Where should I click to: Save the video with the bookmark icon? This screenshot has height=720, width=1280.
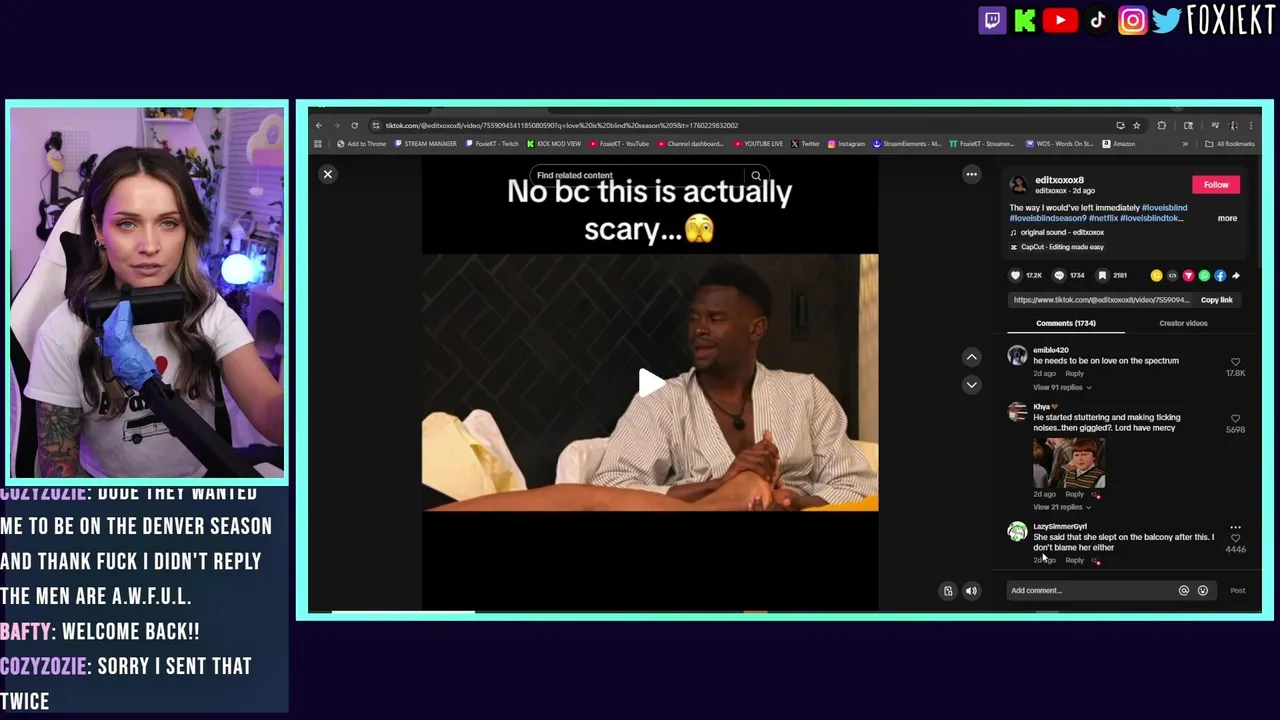pyautogui.click(x=1102, y=275)
